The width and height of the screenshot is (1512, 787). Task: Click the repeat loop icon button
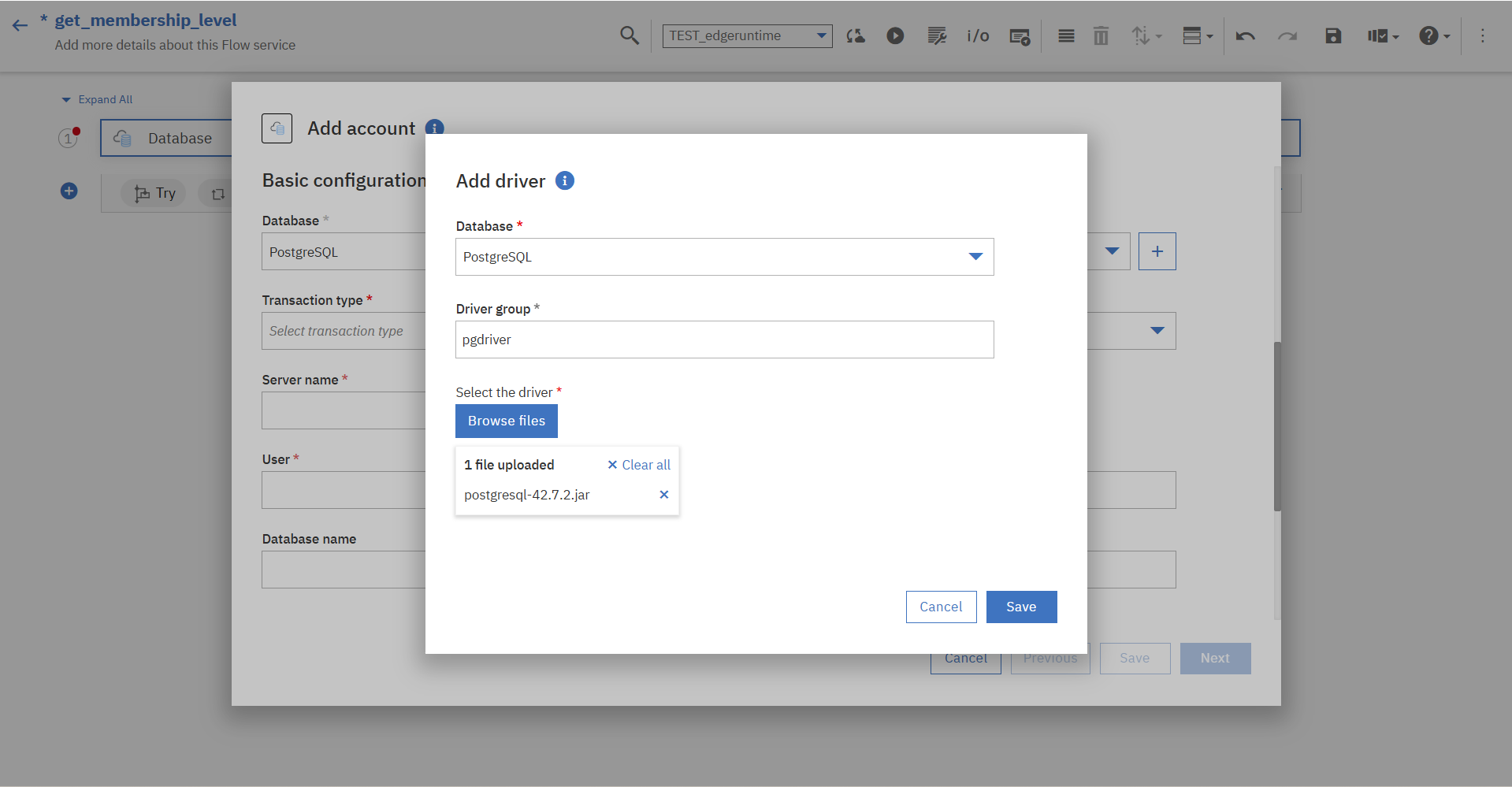[217, 193]
